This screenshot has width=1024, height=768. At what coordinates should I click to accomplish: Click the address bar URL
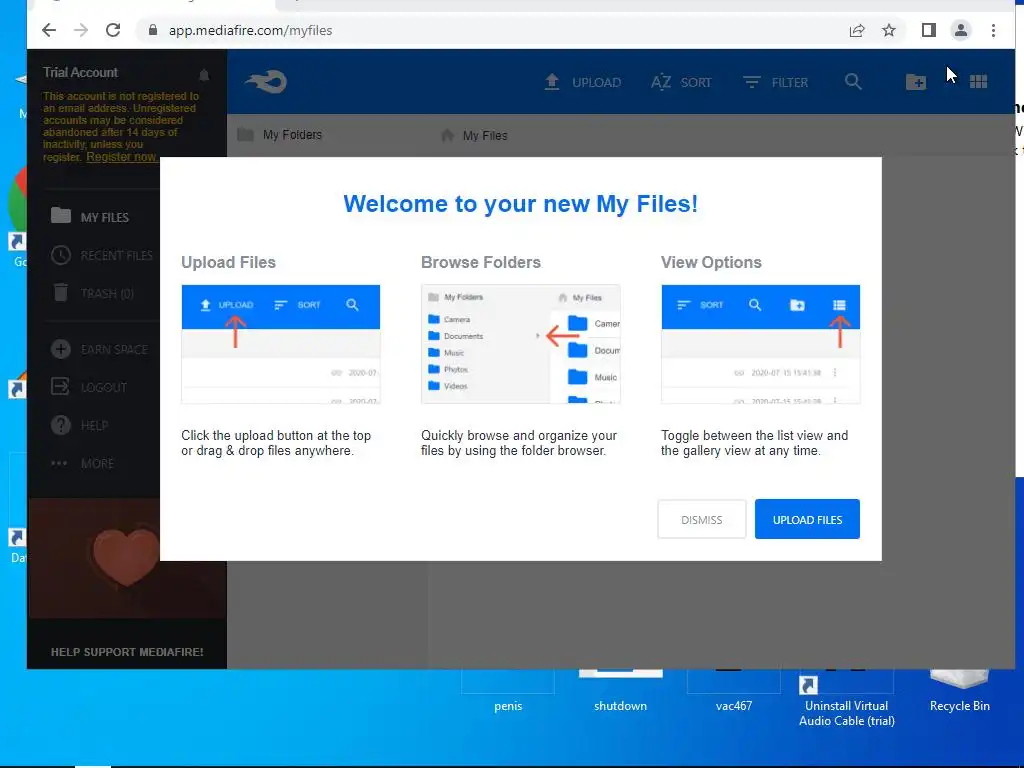250,30
